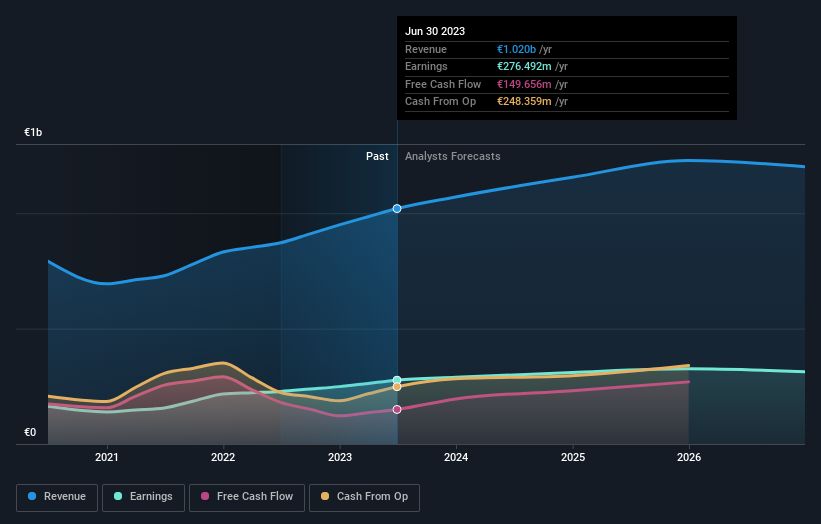Viewport: 821px width, 524px height.
Task: Click the teal Earnings data point marker
Action: (397, 380)
